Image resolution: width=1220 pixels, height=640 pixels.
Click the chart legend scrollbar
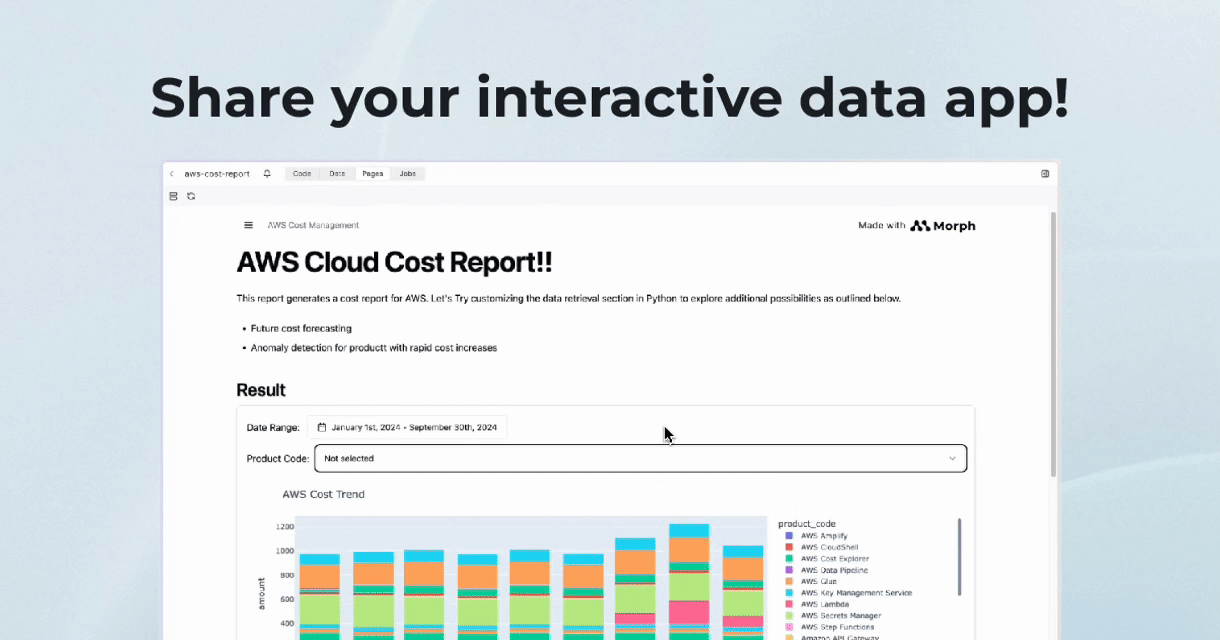pyautogui.click(x=960, y=557)
